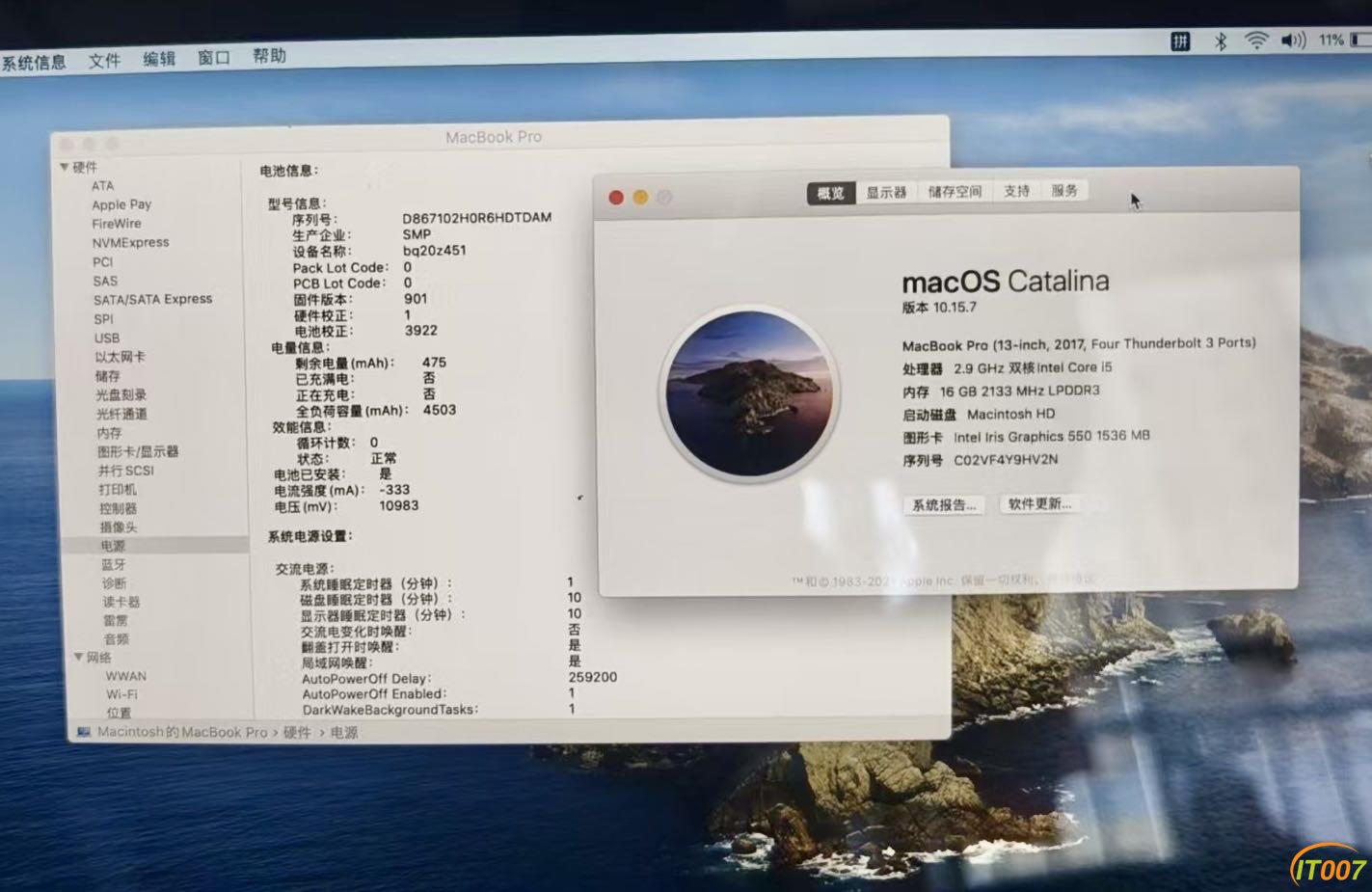Select SPI in the sidebar

(104, 319)
